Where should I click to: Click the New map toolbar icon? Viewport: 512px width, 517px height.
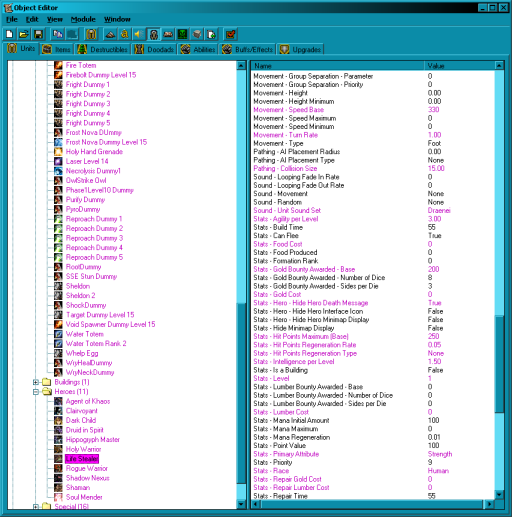coord(10,34)
